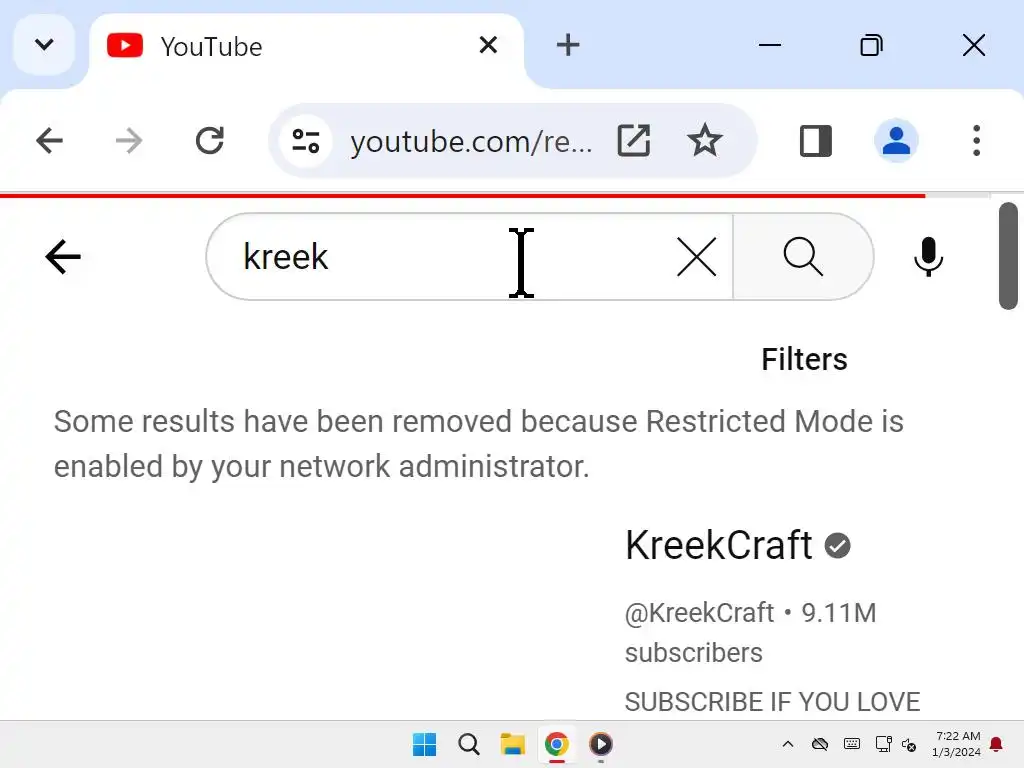Viewport: 1024px width, 768px height.
Task: Open the page in the app icon
Action: tap(633, 141)
